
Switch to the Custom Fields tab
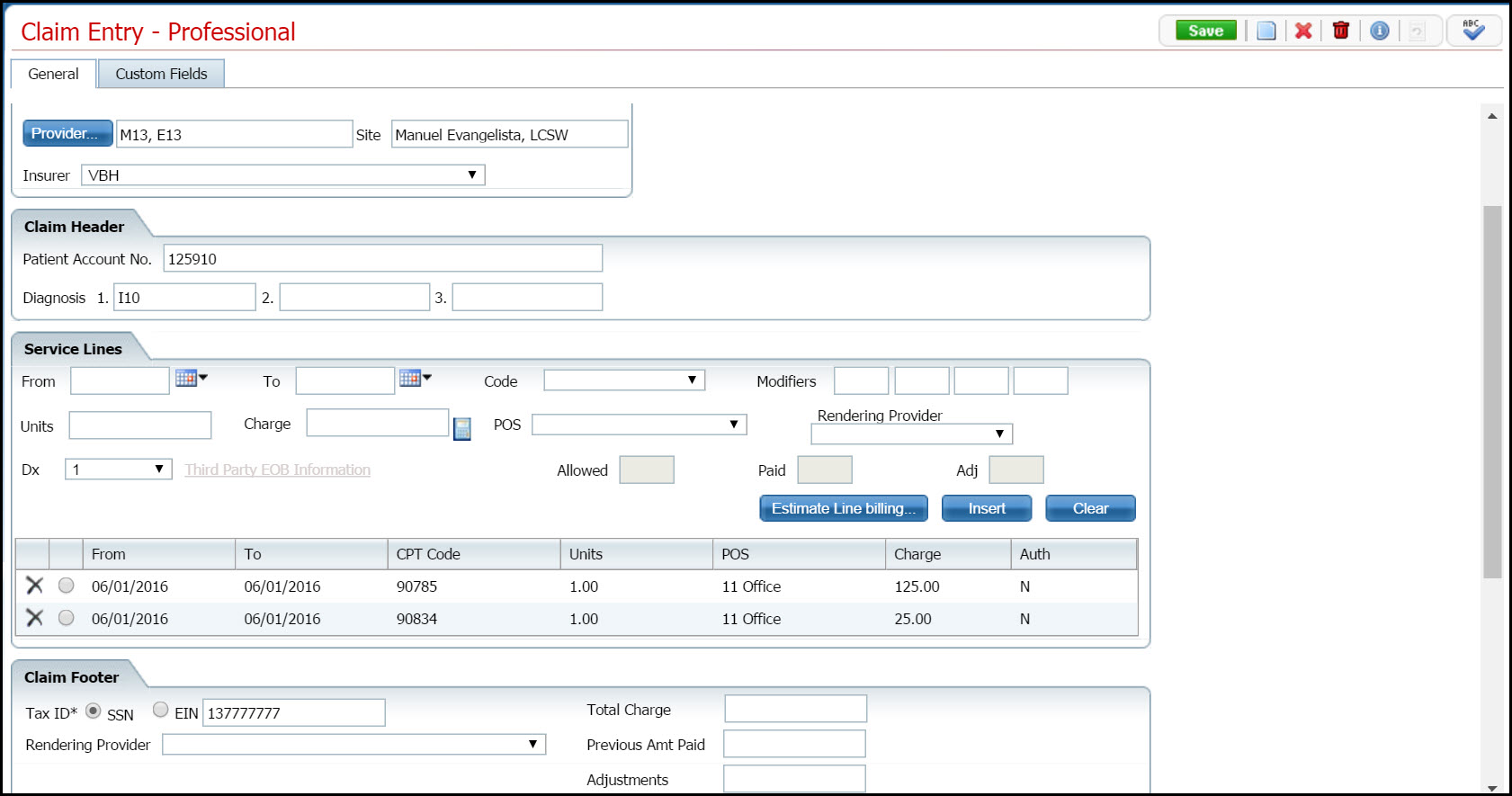pyautogui.click(x=161, y=74)
